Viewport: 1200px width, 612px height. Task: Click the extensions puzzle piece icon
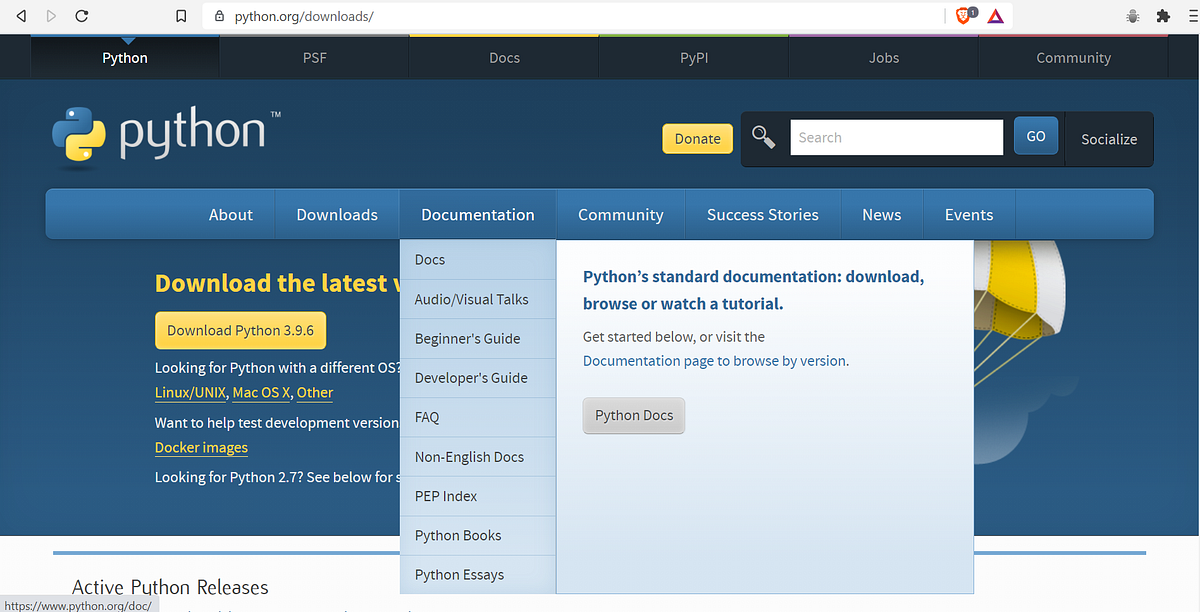click(1162, 16)
